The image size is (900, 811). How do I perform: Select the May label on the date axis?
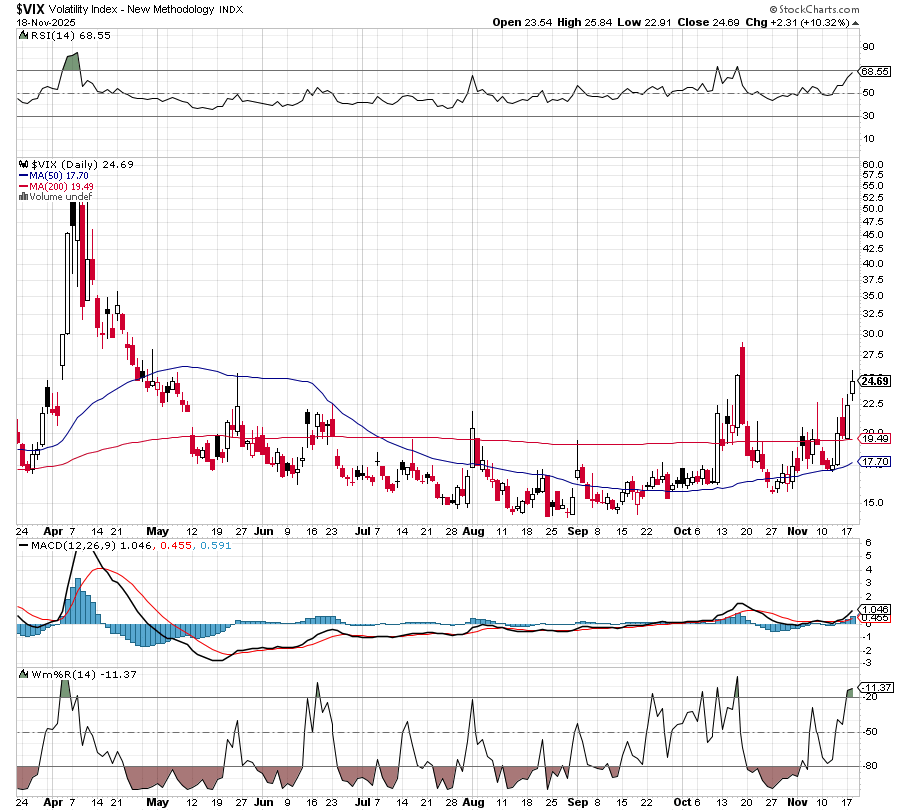click(x=157, y=531)
